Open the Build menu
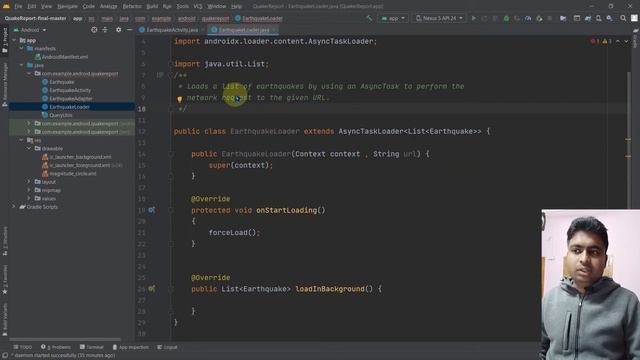The height and width of the screenshot is (360, 640). 152,6
